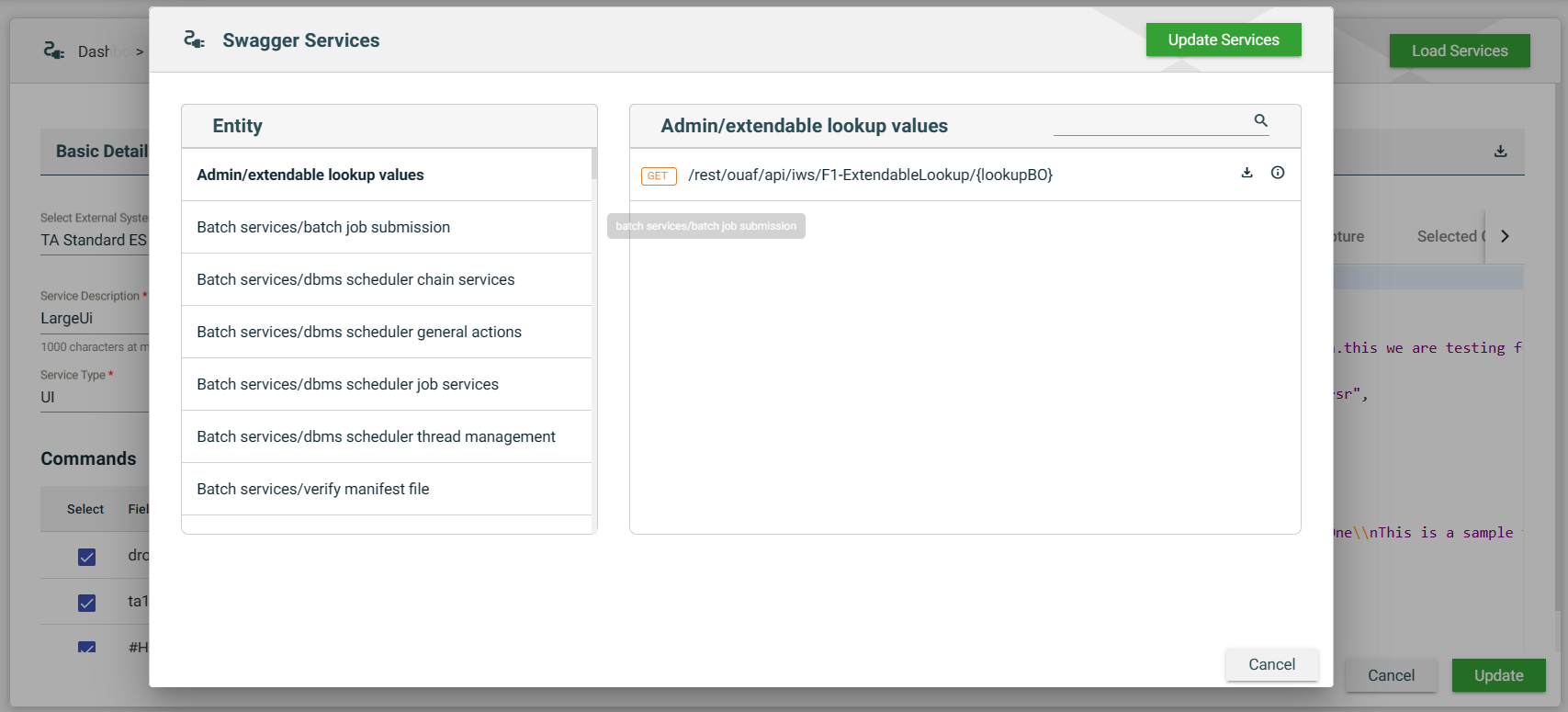
Task: Click download icon in the background header
Action: click(1500, 152)
